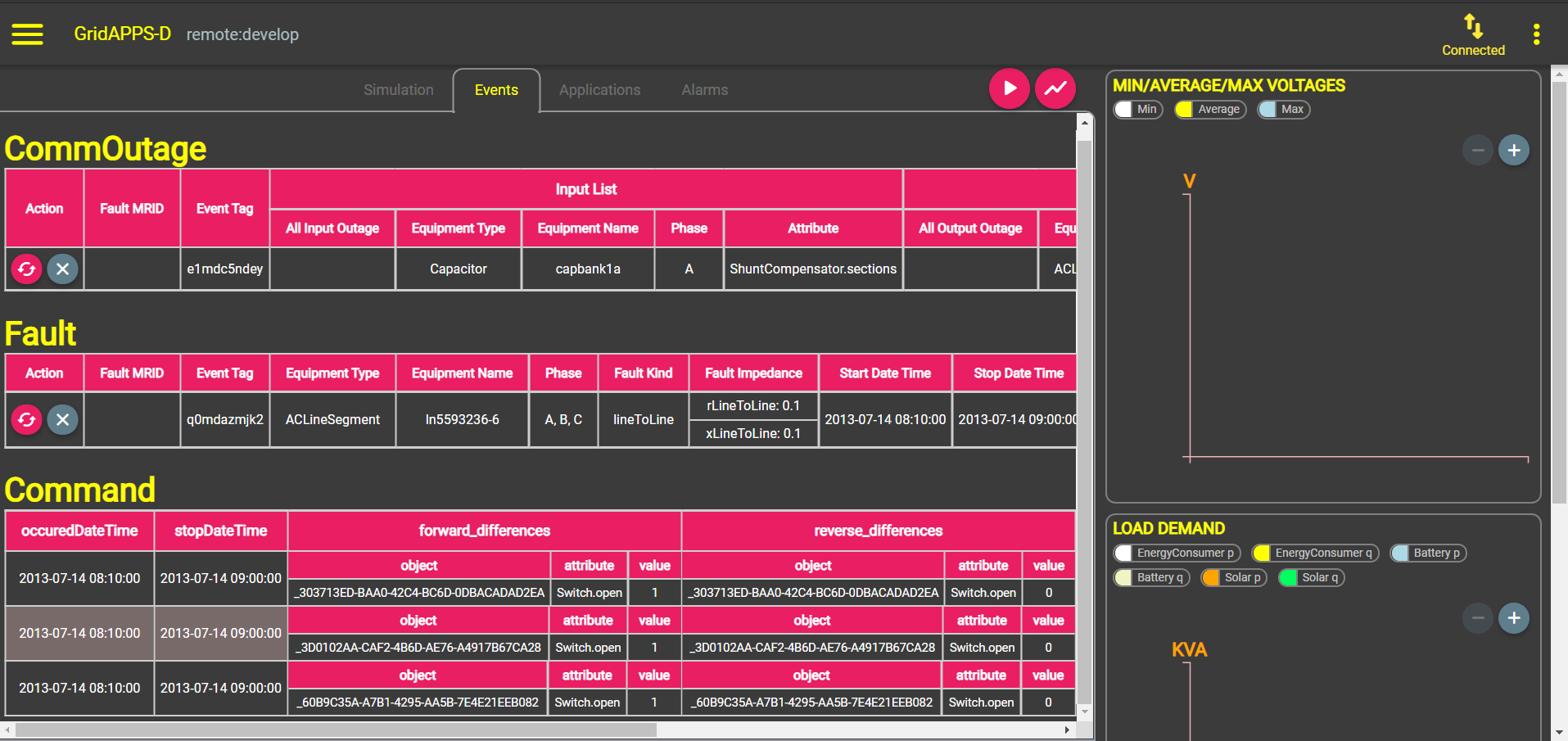The width and height of the screenshot is (1568, 741).
Task: Click the horizontal scrollbar thumb
Action: (336, 730)
